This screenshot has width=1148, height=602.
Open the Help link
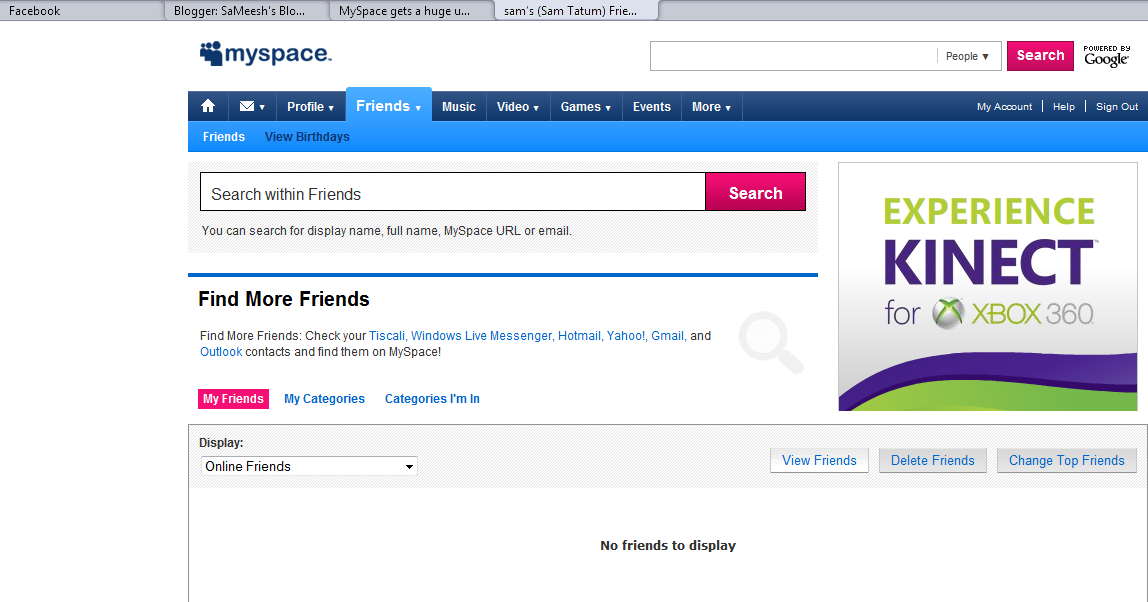coord(1064,107)
